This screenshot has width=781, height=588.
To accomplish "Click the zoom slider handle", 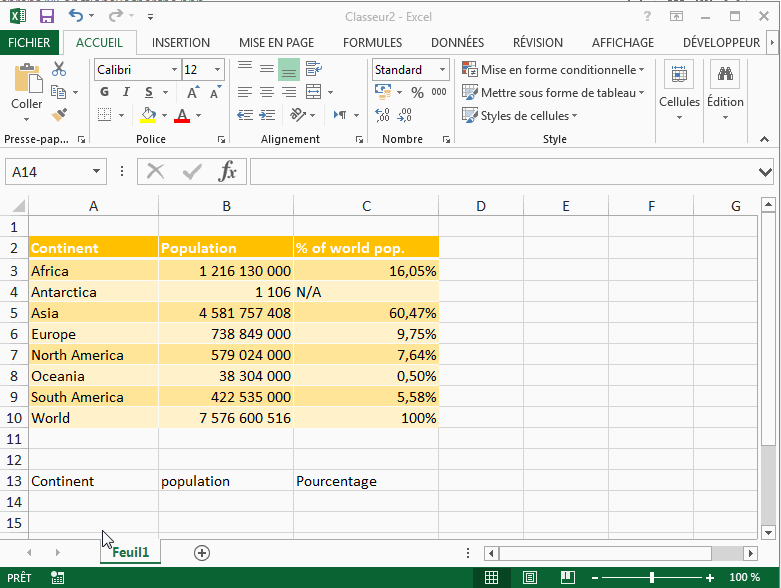I will click(x=652, y=578).
